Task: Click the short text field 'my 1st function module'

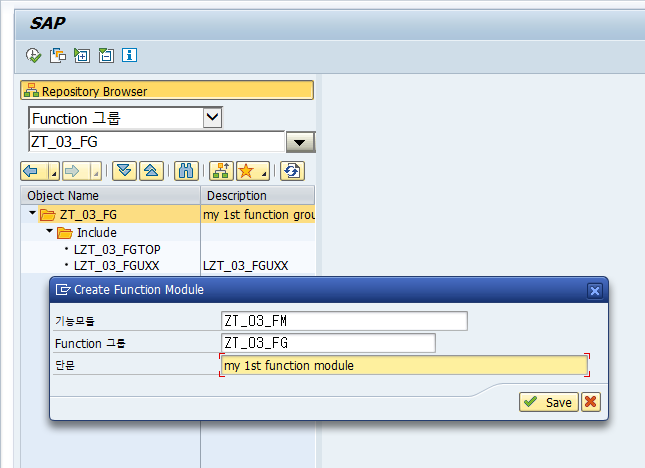Action: tap(405, 365)
